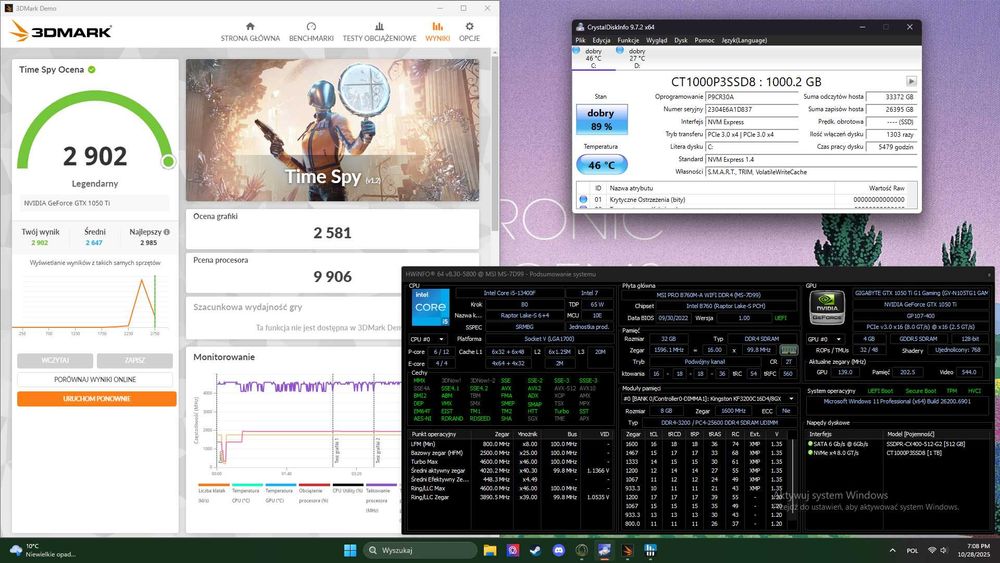
Task: Show hidden system tray icons chevron
Action: coord(892,550)
